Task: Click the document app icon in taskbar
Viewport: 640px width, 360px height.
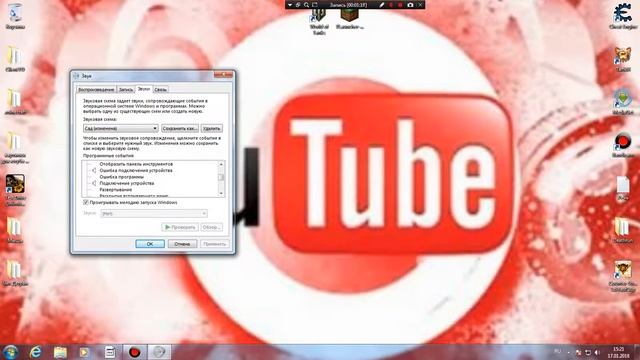Action: tap(109, 352)
